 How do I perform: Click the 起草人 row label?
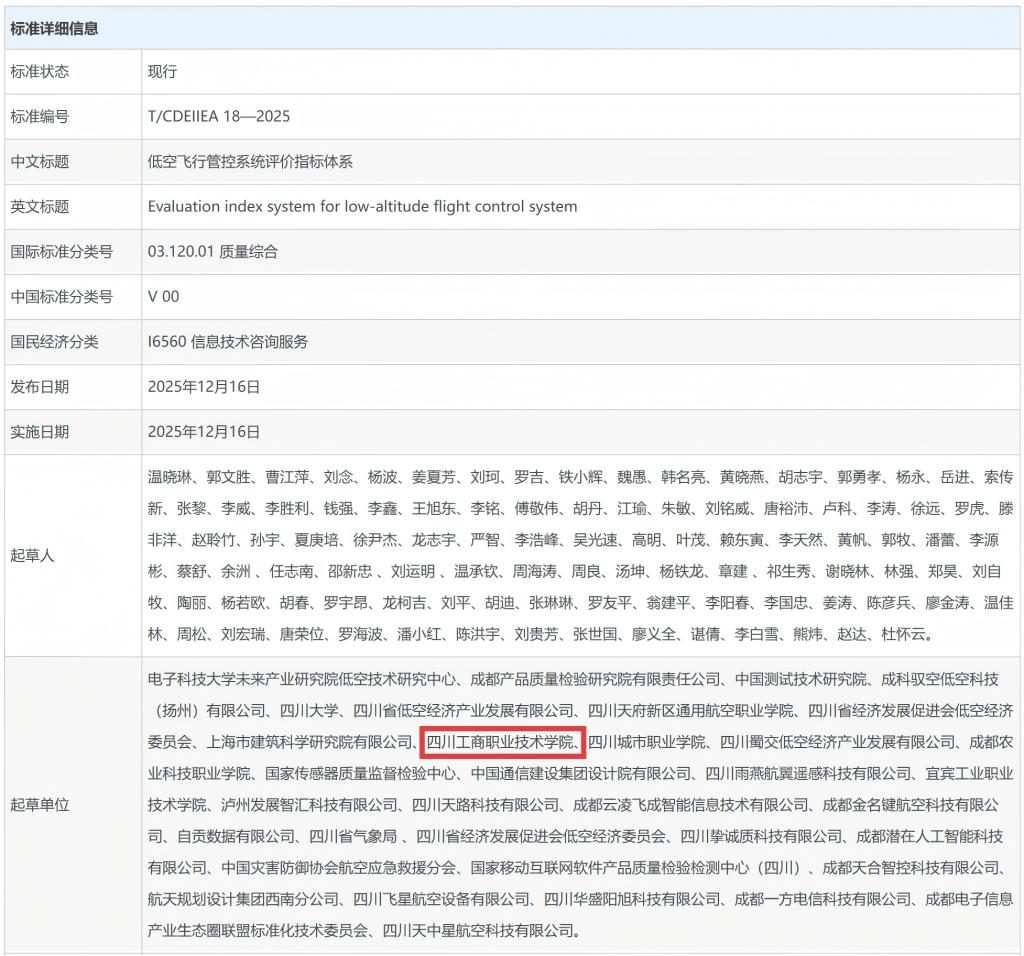point(32,555)
